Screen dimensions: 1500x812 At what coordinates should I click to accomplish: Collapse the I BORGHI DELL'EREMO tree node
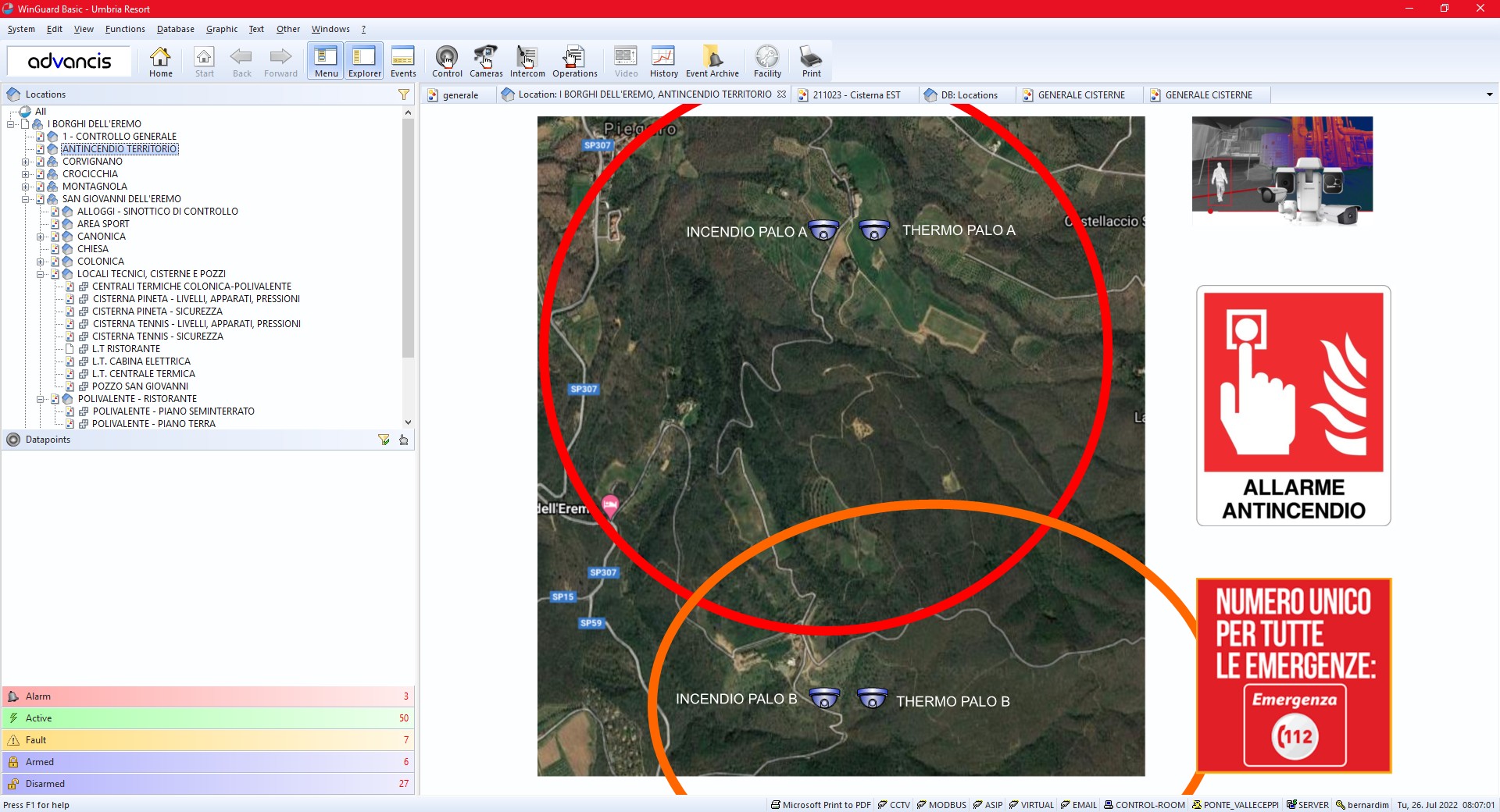pyautogui.click(x=11, y=124)
